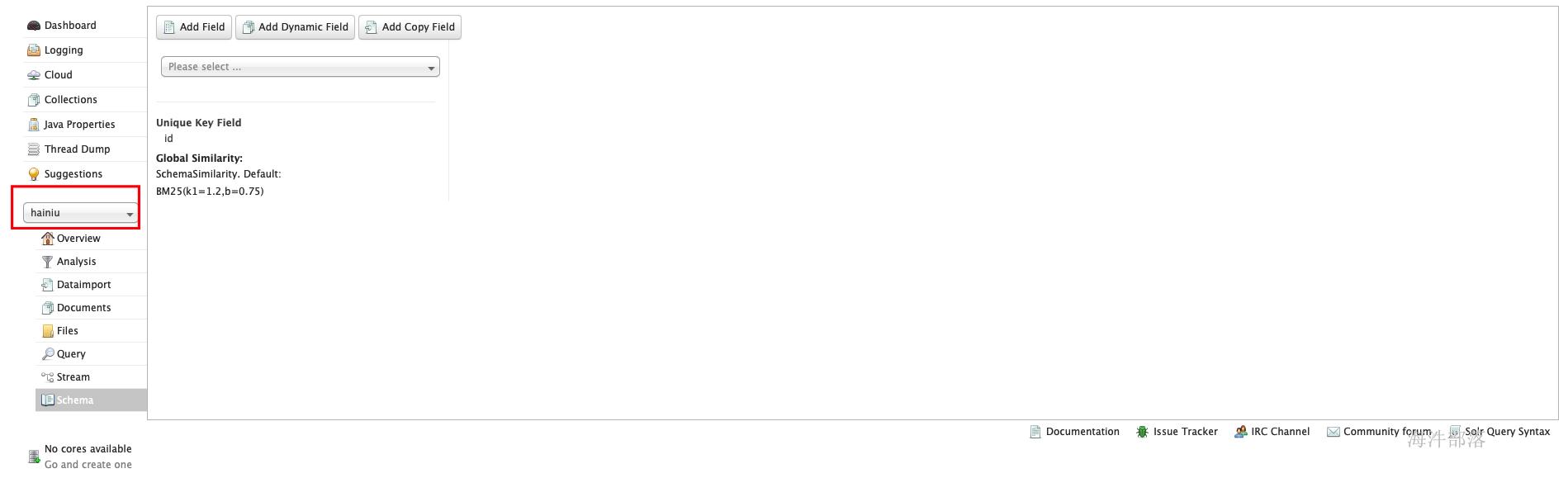Go to the Overview page
This screenshot has height=478, width=1568.
tap(78, 239)
